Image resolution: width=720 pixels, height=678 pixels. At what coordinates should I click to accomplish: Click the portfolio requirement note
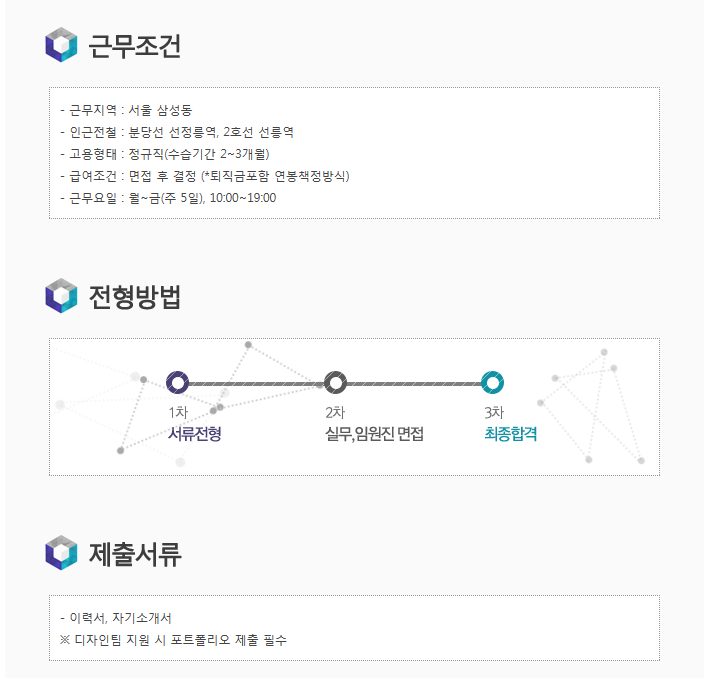173,640
